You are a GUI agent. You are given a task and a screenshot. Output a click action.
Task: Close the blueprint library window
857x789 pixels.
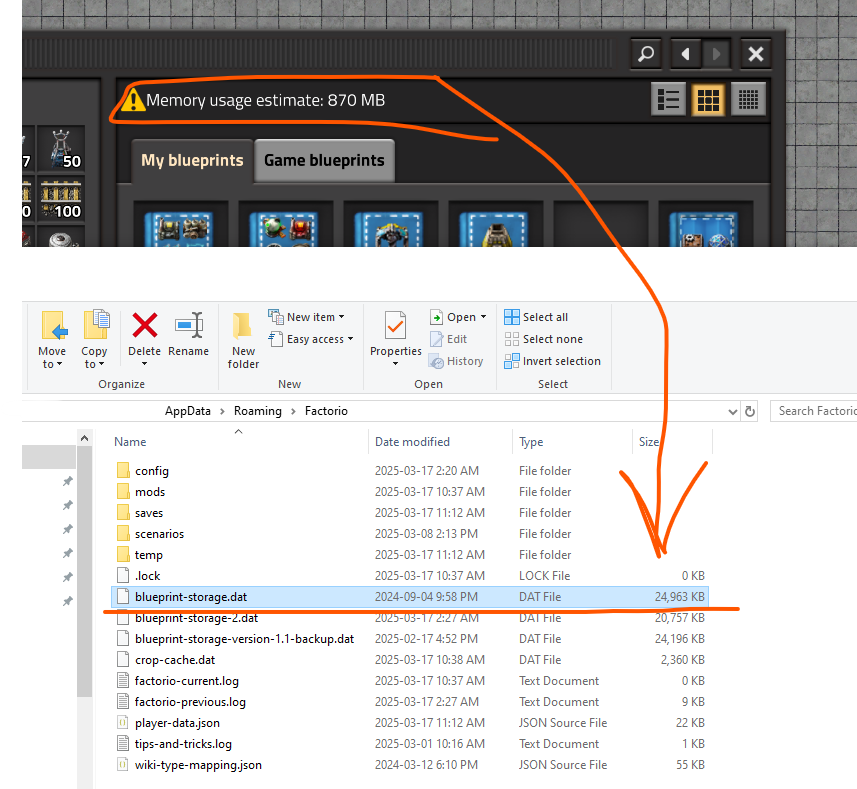tap(756, 54)
